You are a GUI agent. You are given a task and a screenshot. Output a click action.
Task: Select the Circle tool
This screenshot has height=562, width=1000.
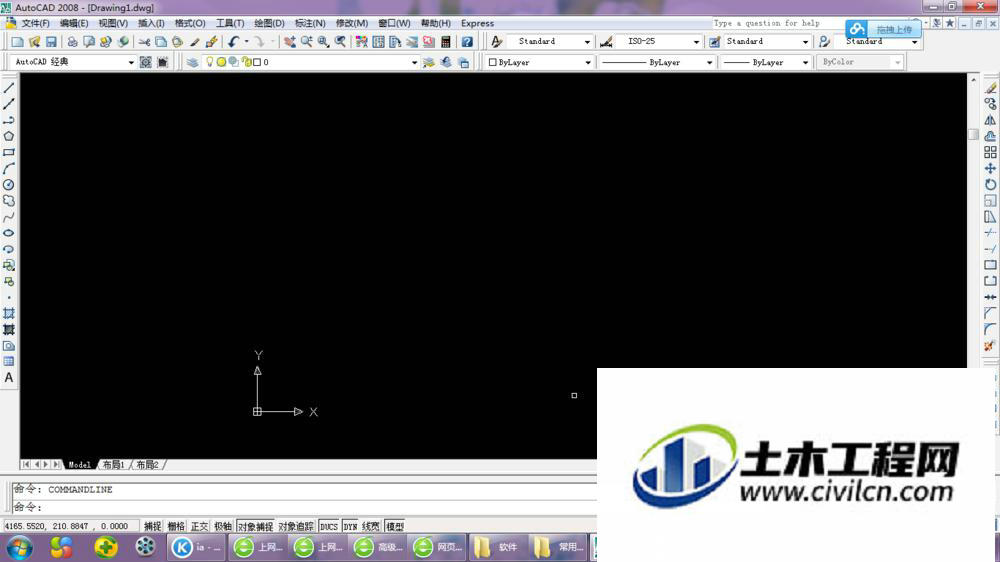coord(9,184)
